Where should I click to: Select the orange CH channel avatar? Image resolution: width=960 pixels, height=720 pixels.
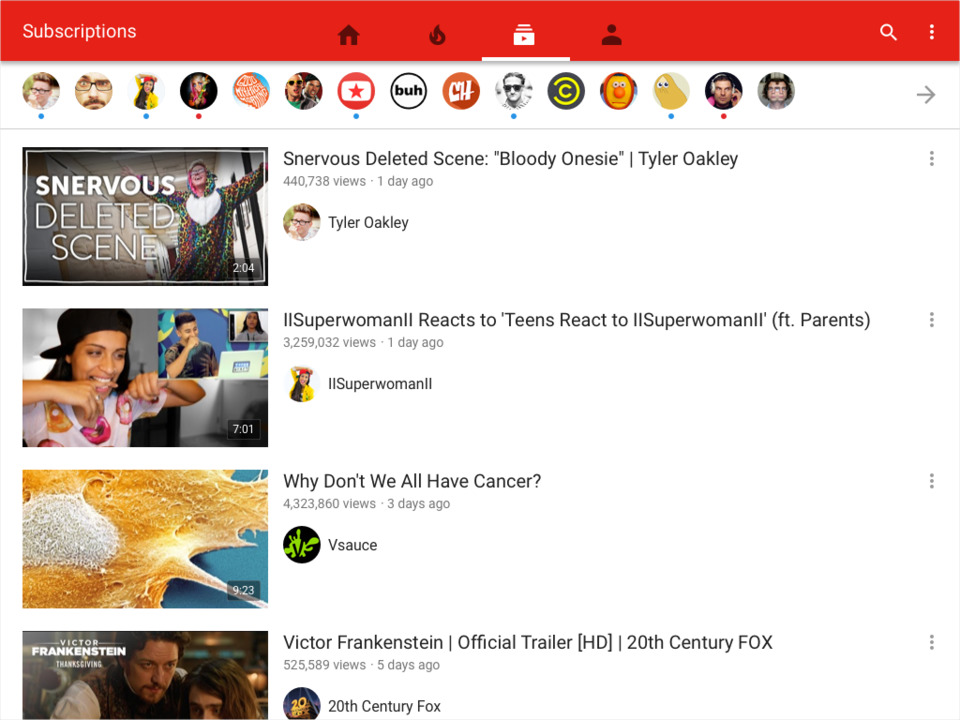point(461,91)
